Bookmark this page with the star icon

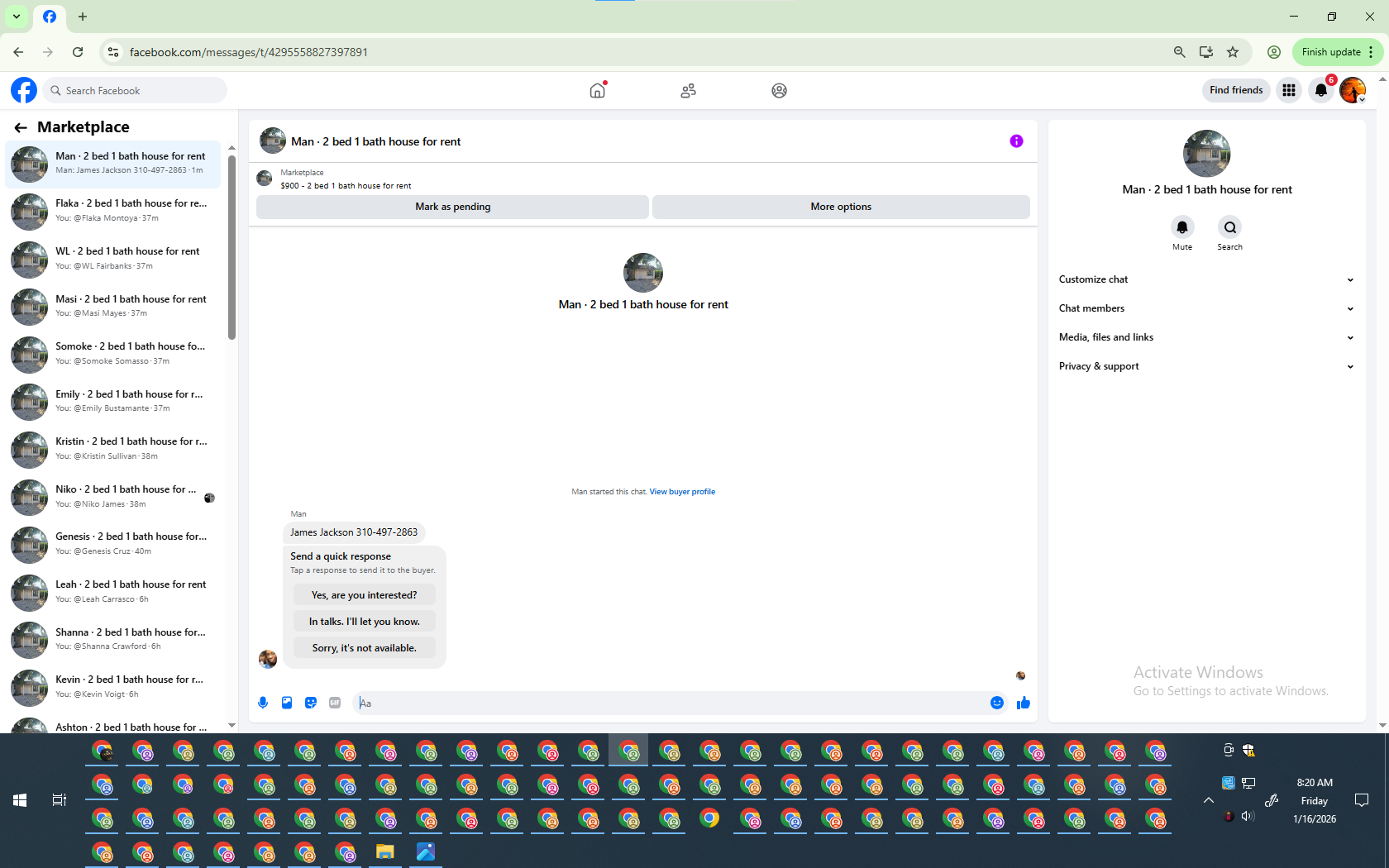pos(1233,52)
